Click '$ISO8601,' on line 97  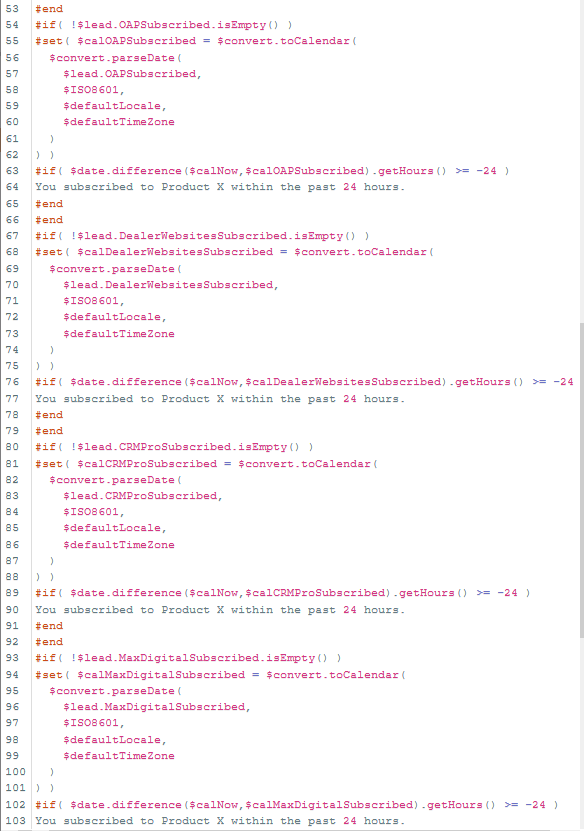tap(94, 722)
